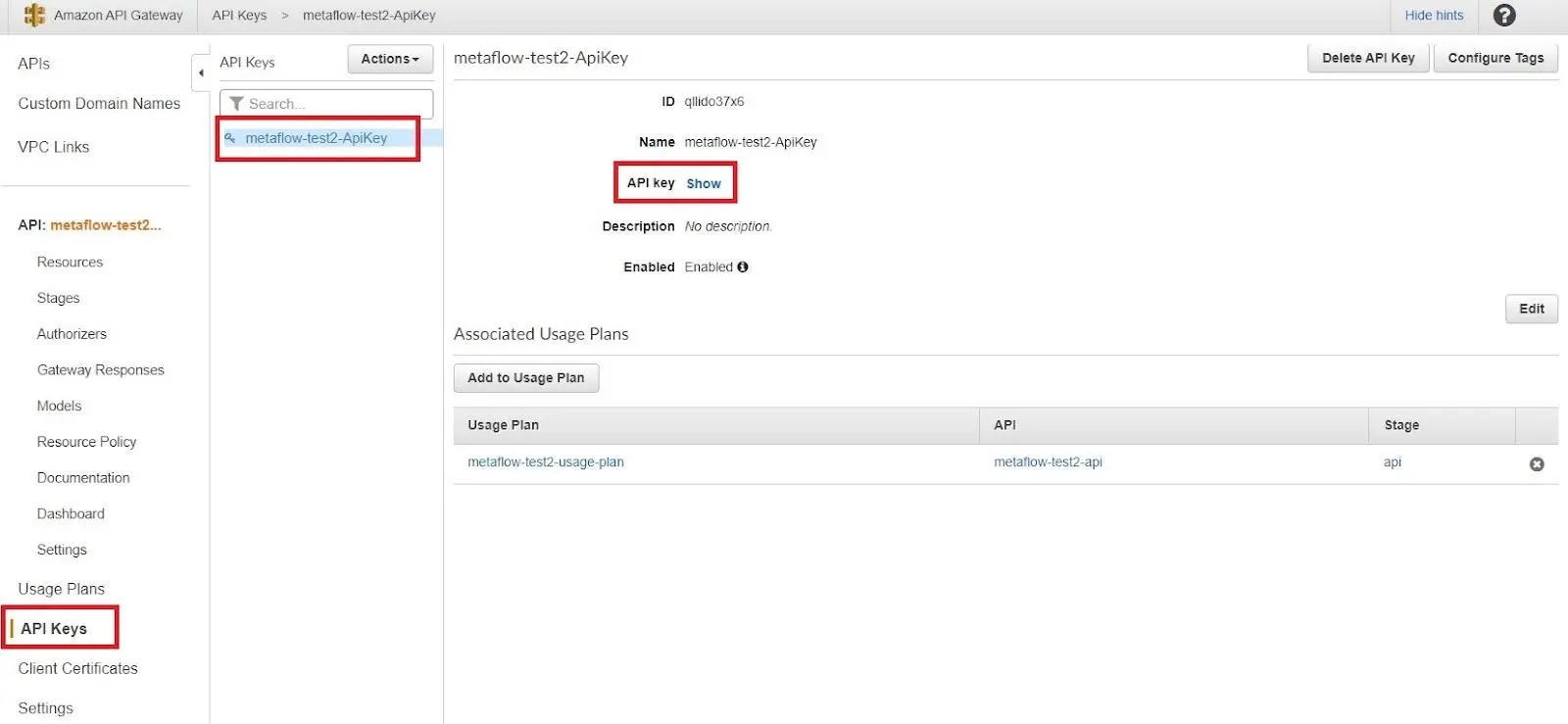Open the api stage link
The width and height of the screenshot is (1568, 724).
coord(1393,462)
